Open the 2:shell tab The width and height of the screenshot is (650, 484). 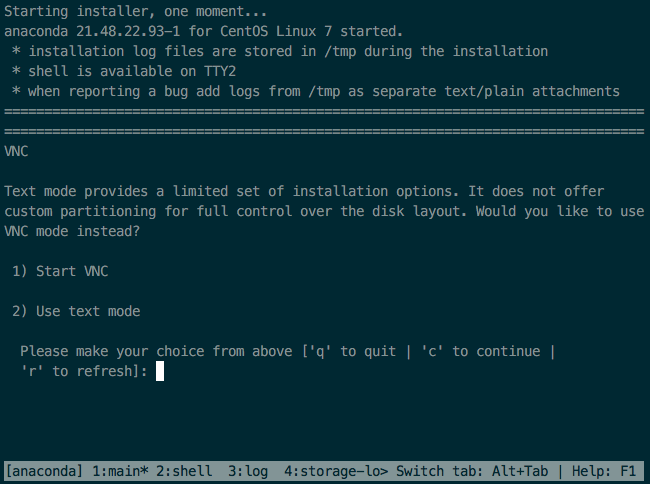(x=184, y=471)
